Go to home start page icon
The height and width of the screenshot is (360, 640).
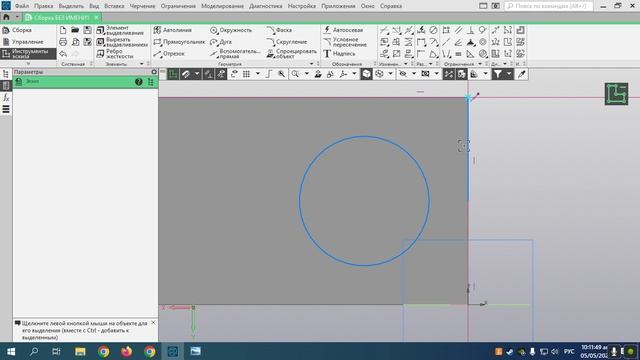6,18
